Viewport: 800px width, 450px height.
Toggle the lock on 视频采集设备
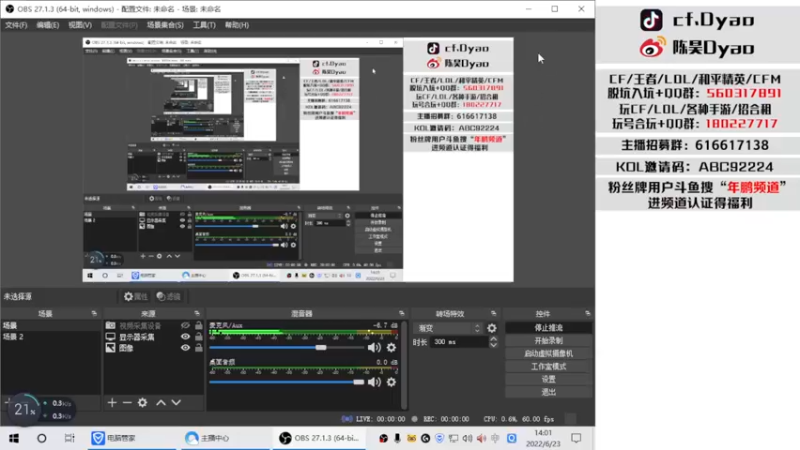click(x=198, y=325)
